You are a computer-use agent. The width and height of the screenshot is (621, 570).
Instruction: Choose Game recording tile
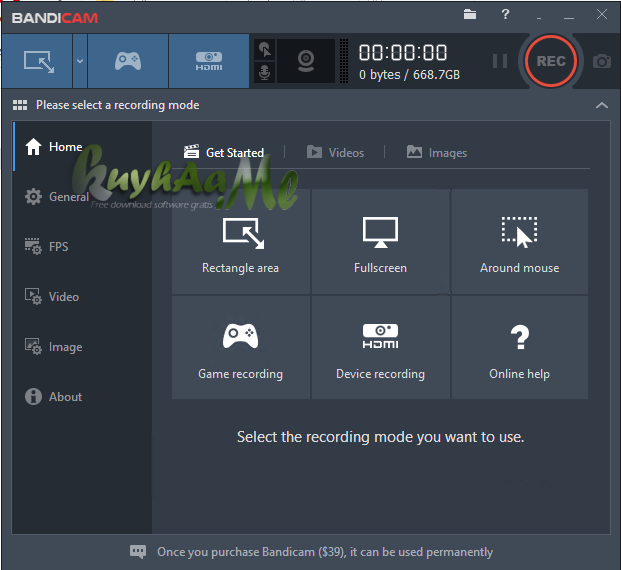[241, 347]
